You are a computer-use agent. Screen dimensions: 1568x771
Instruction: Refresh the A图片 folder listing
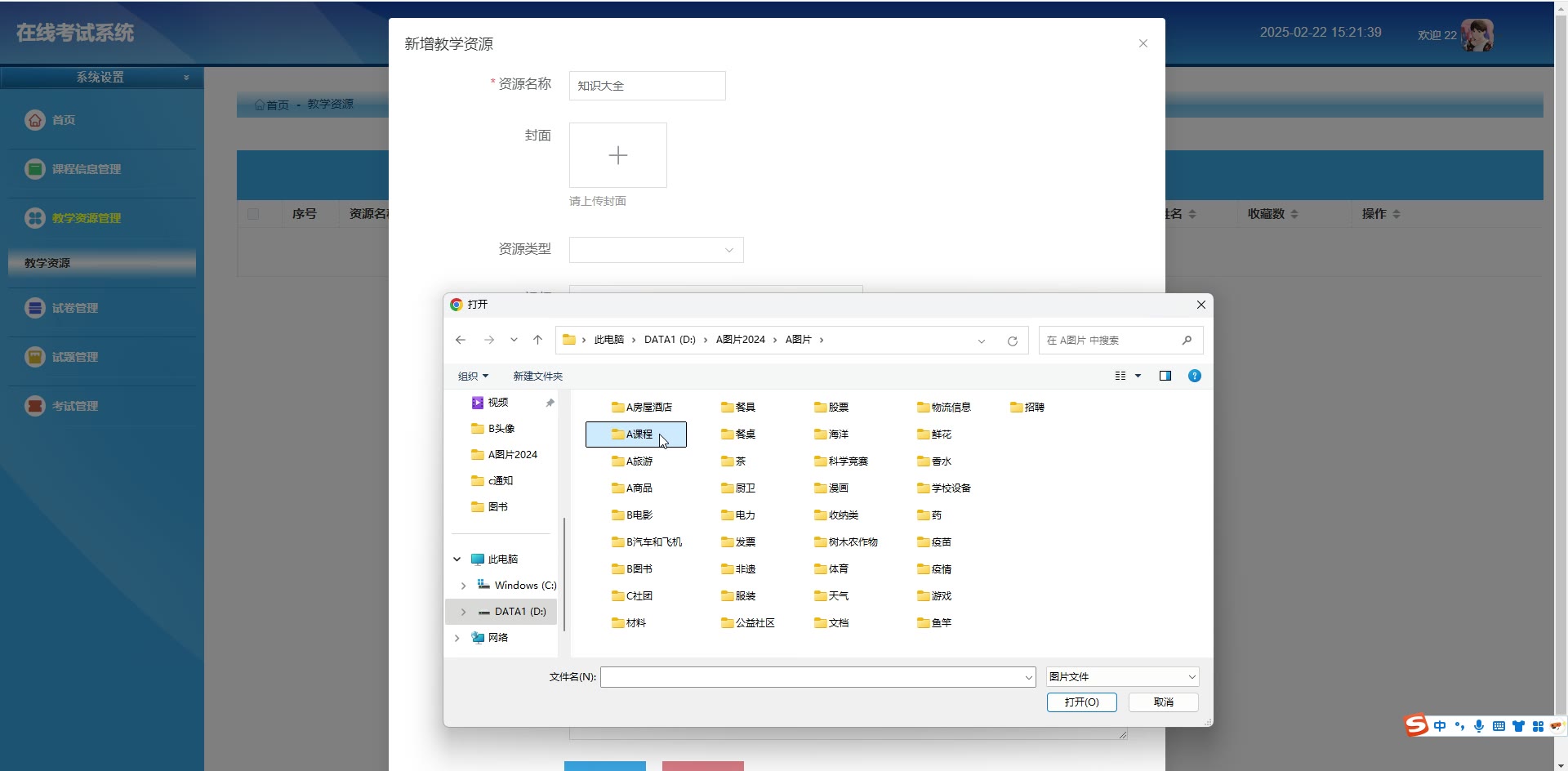tap(1013, 341)
